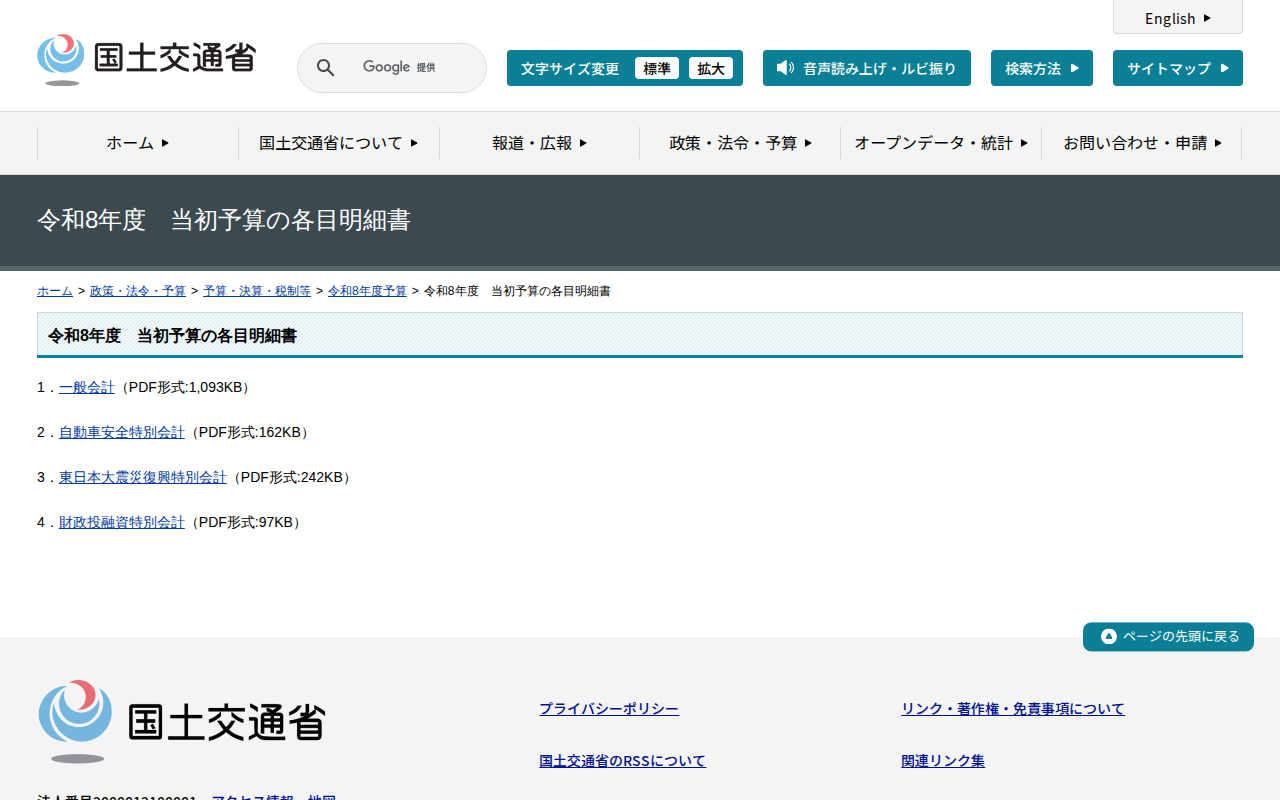Click the MLIT logo in the header

tap(146, 59)
